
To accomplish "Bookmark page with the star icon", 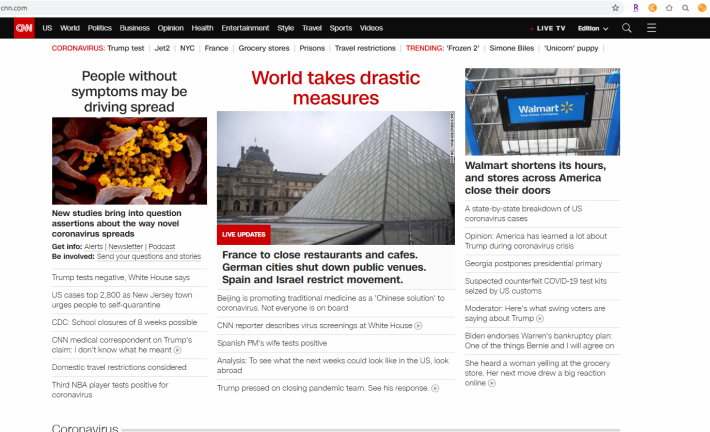I will pyautogui.click(x=615, y=8).
